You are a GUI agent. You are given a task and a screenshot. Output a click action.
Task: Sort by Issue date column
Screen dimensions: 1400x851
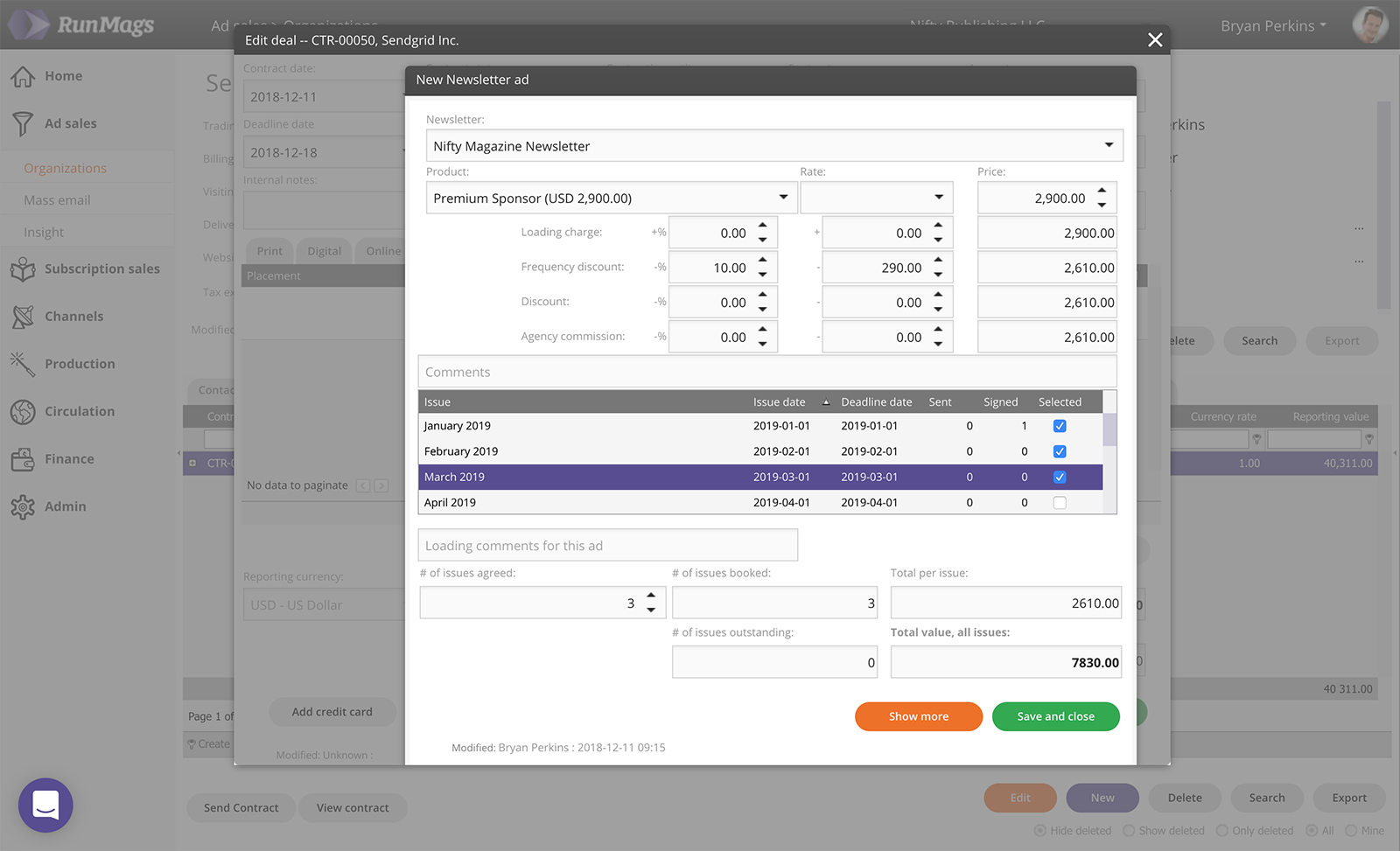click(x=779, y=402)
